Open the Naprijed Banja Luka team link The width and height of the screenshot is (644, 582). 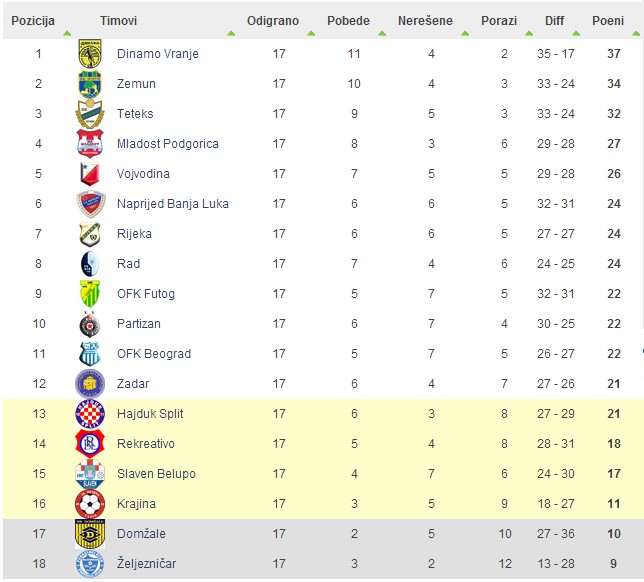[172, 204]
